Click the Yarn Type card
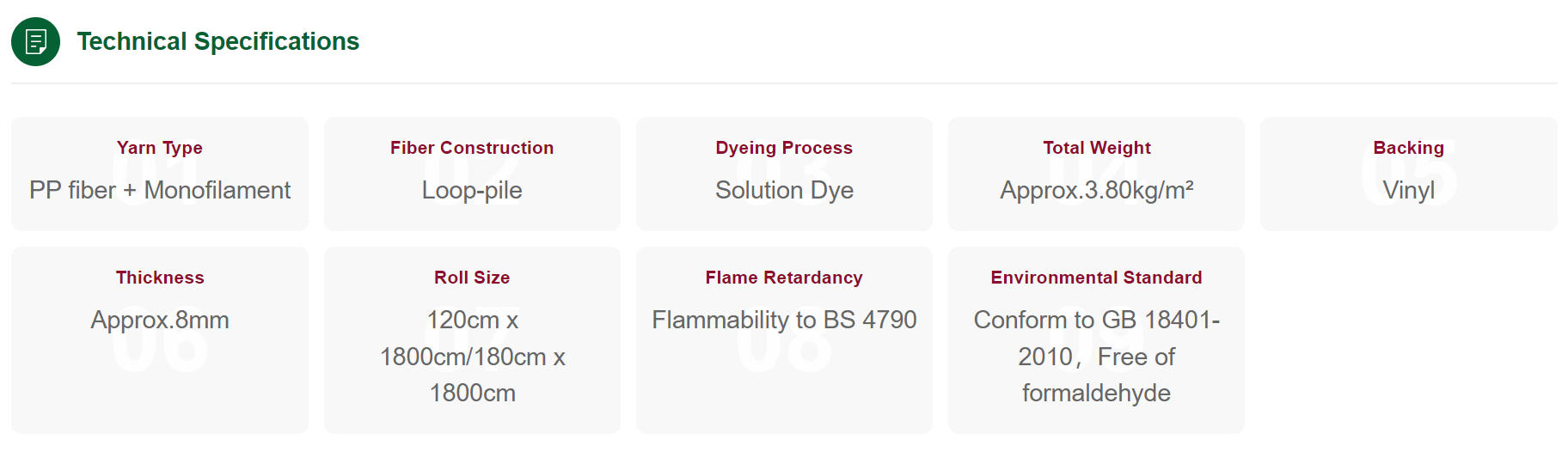The image size is (1568, 452). click(160, 174)
